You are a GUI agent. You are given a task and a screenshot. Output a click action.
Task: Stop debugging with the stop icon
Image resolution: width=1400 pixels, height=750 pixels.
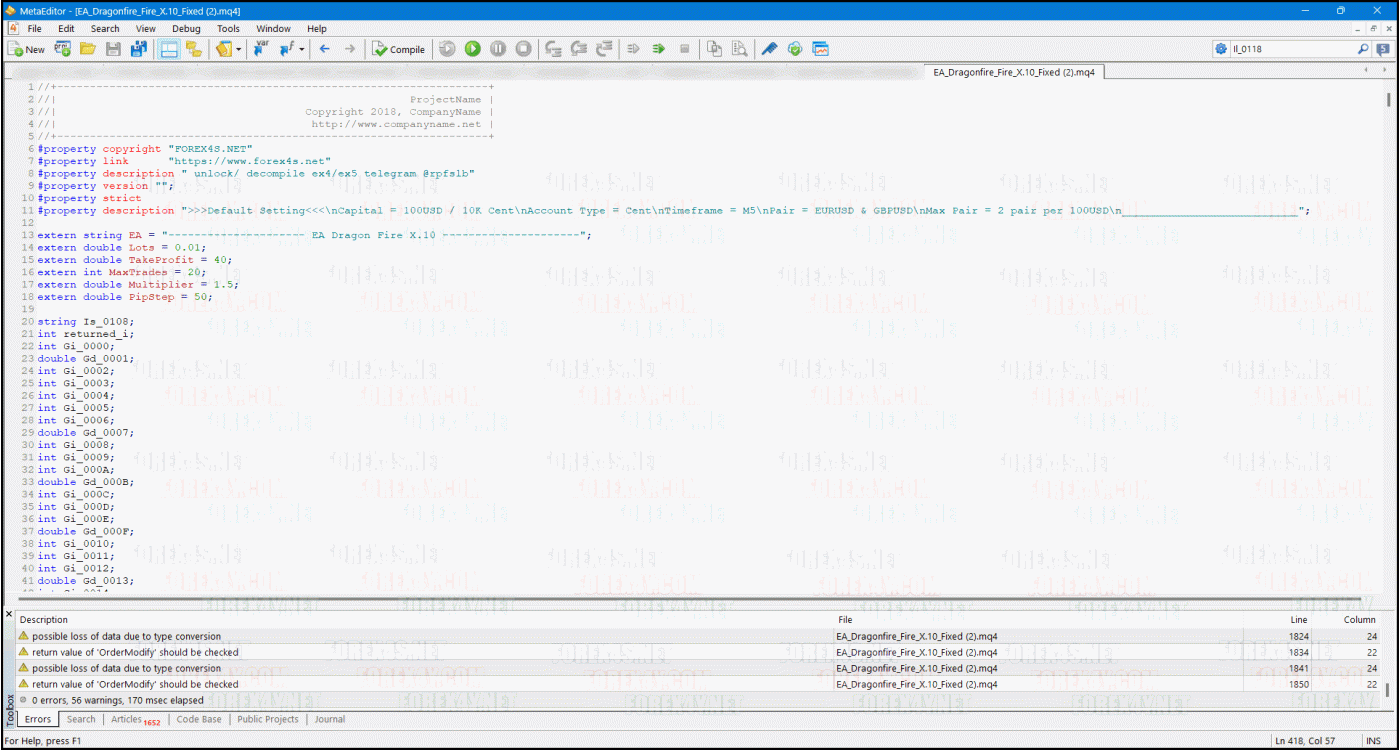tap(522, 49)
